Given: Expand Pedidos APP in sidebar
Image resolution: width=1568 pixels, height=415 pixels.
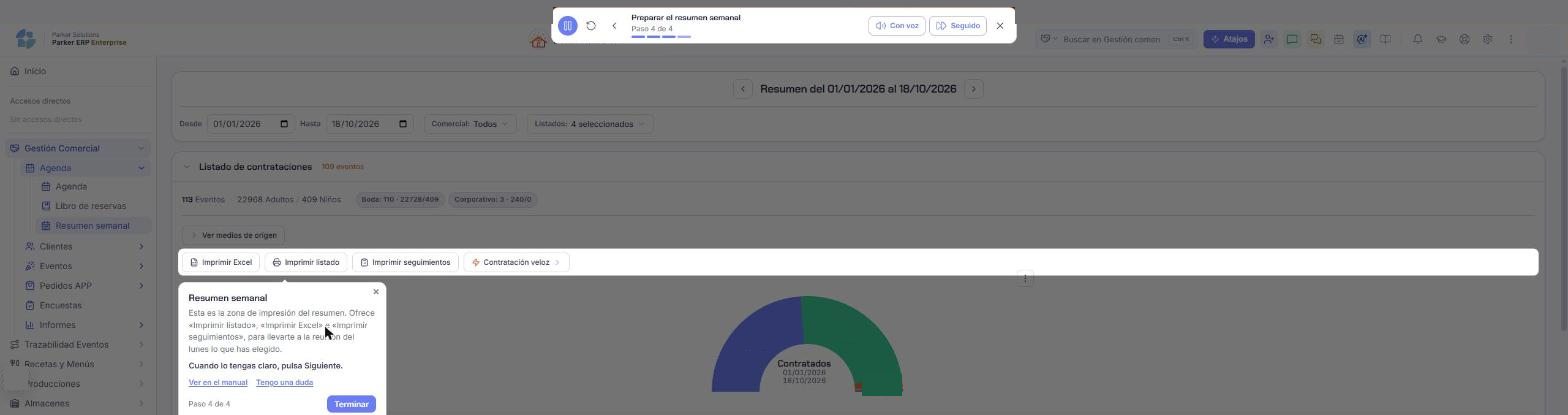Looking at the screenshot, I should pyautogui.click(x=86, y=286).
